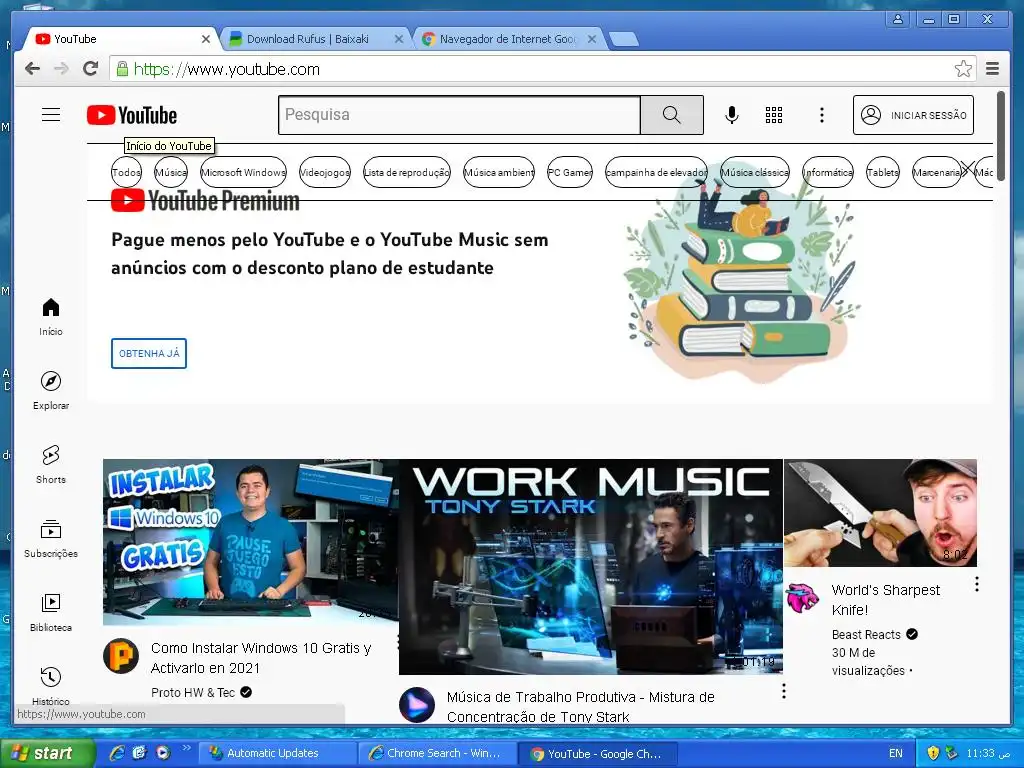Select the Microsoft Windows filter chip
The width and height of the screenshot is (1024, 768).
click(243, 172)
